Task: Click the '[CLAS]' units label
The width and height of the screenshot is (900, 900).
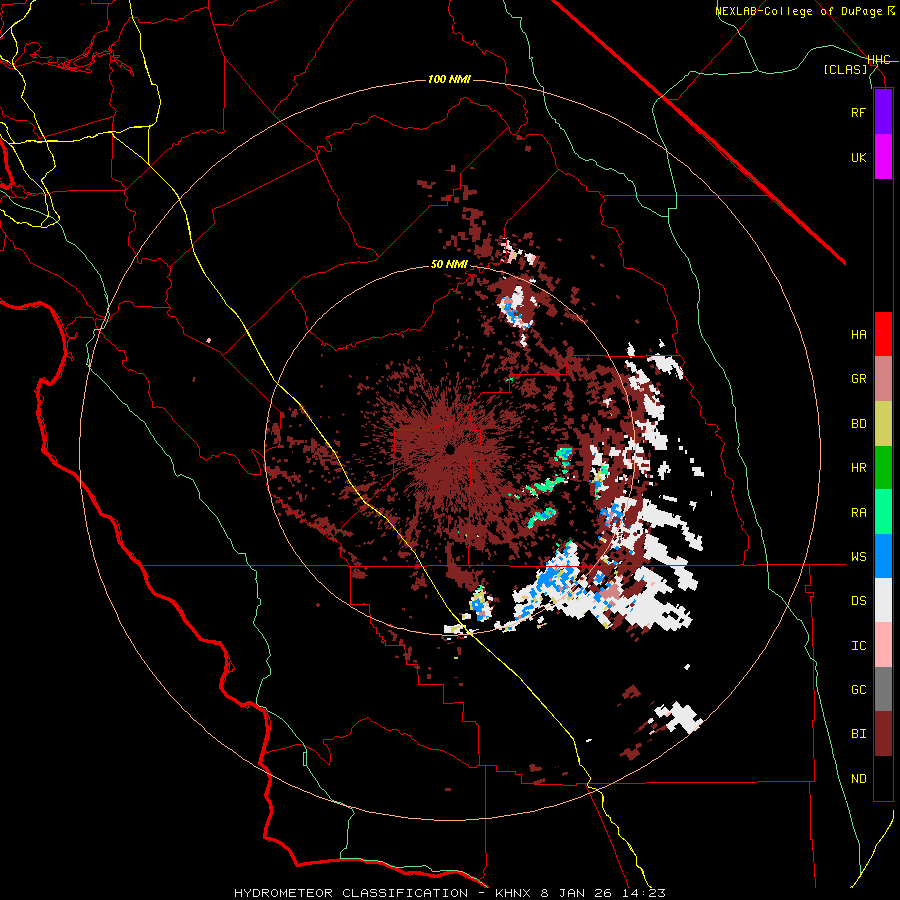Action: click(x=845, y=69)
